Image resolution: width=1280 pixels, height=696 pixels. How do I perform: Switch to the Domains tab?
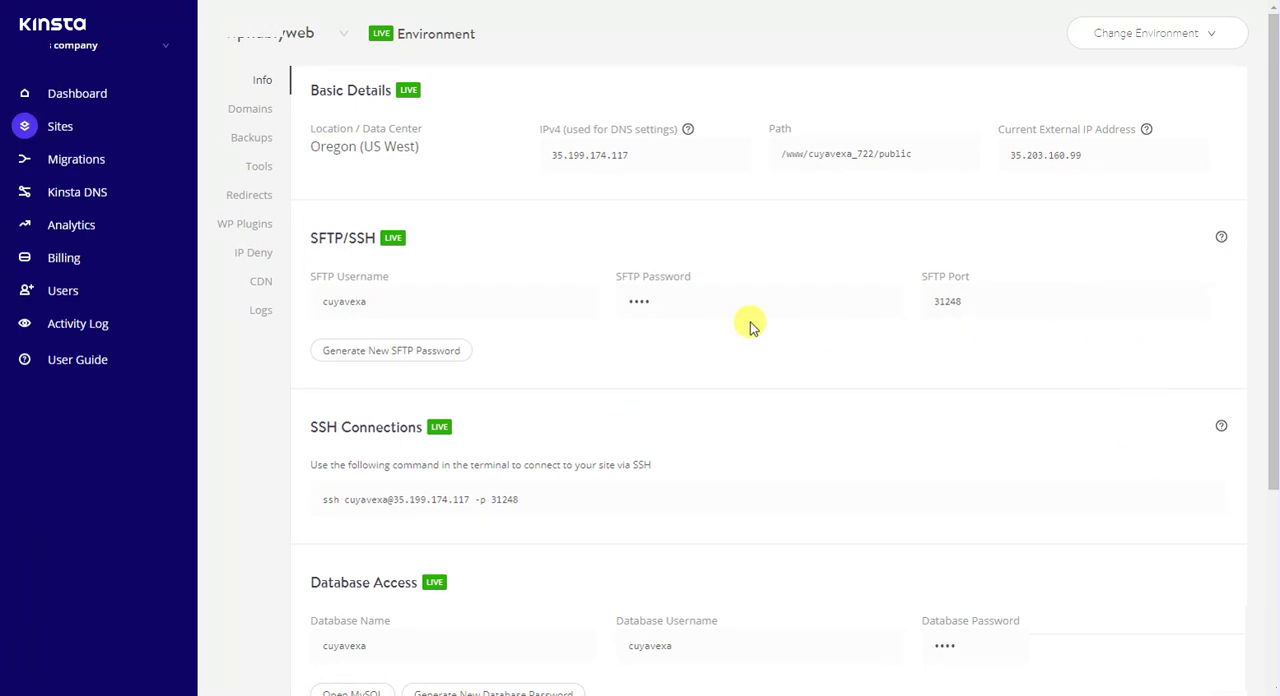point(249,108)
